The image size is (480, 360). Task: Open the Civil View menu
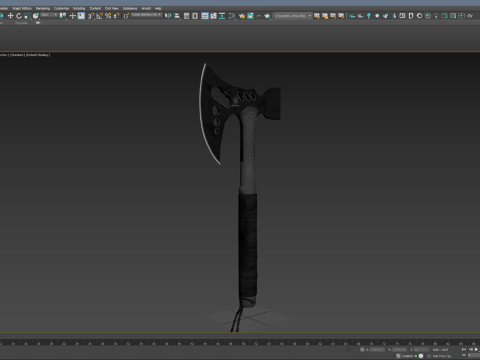point(112,8)
